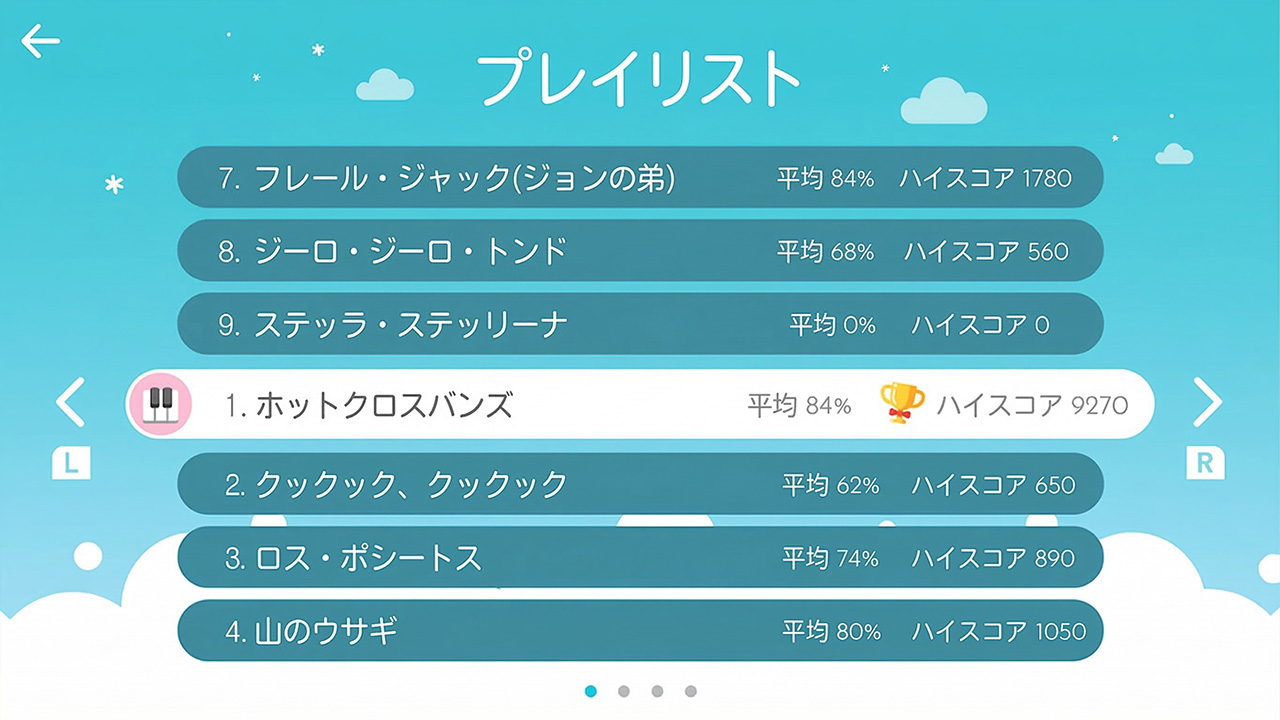The image size is (1280, 720).
Task: Go to next playlist page arrow
Action: point(1207,403)
